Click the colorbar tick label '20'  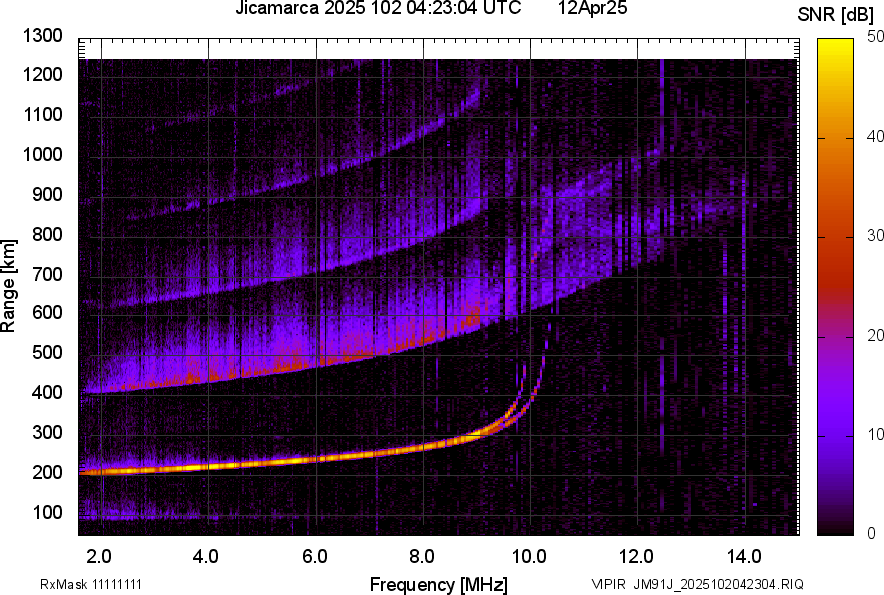875,335
